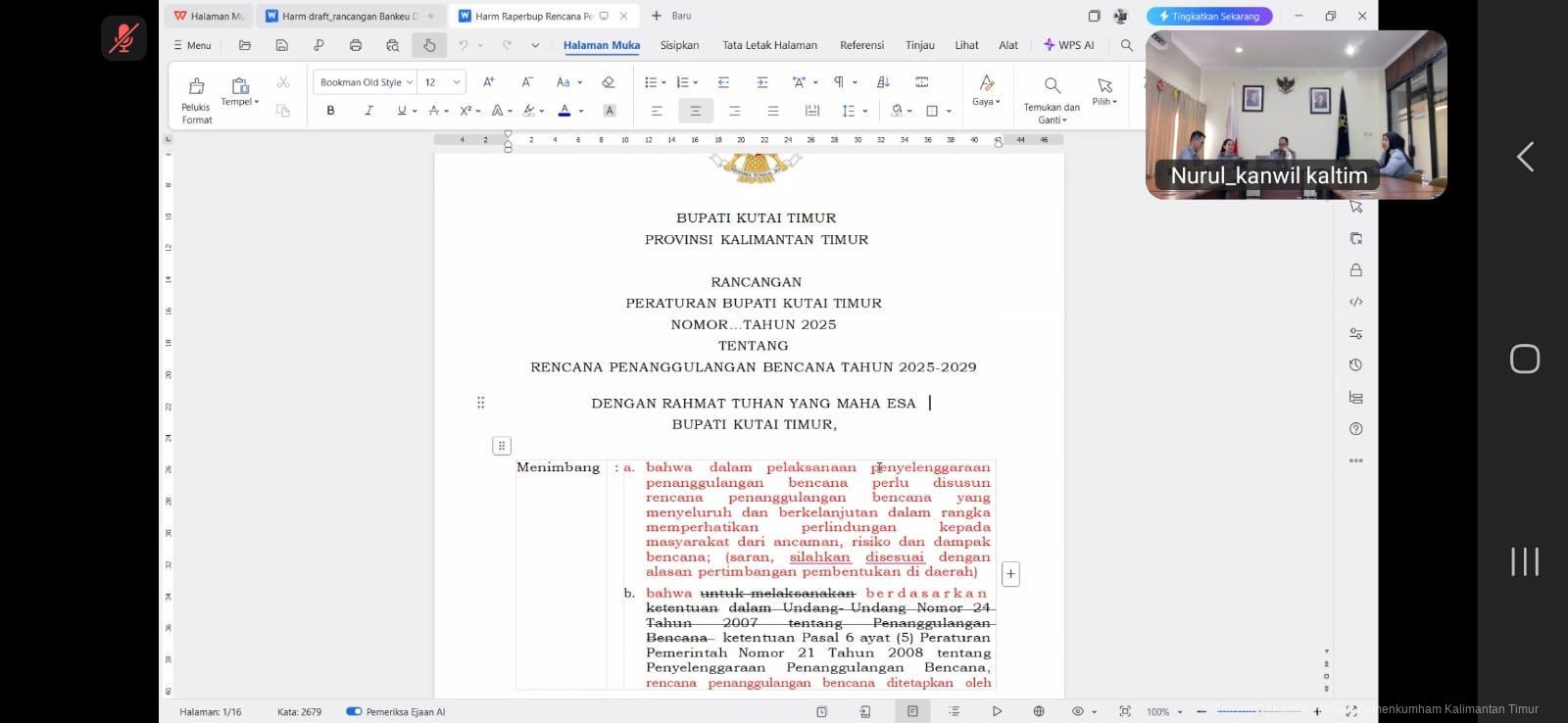1568x723 pixels.
Task: Open Tata Letak Halaman tab
Action: pos(769,45)
